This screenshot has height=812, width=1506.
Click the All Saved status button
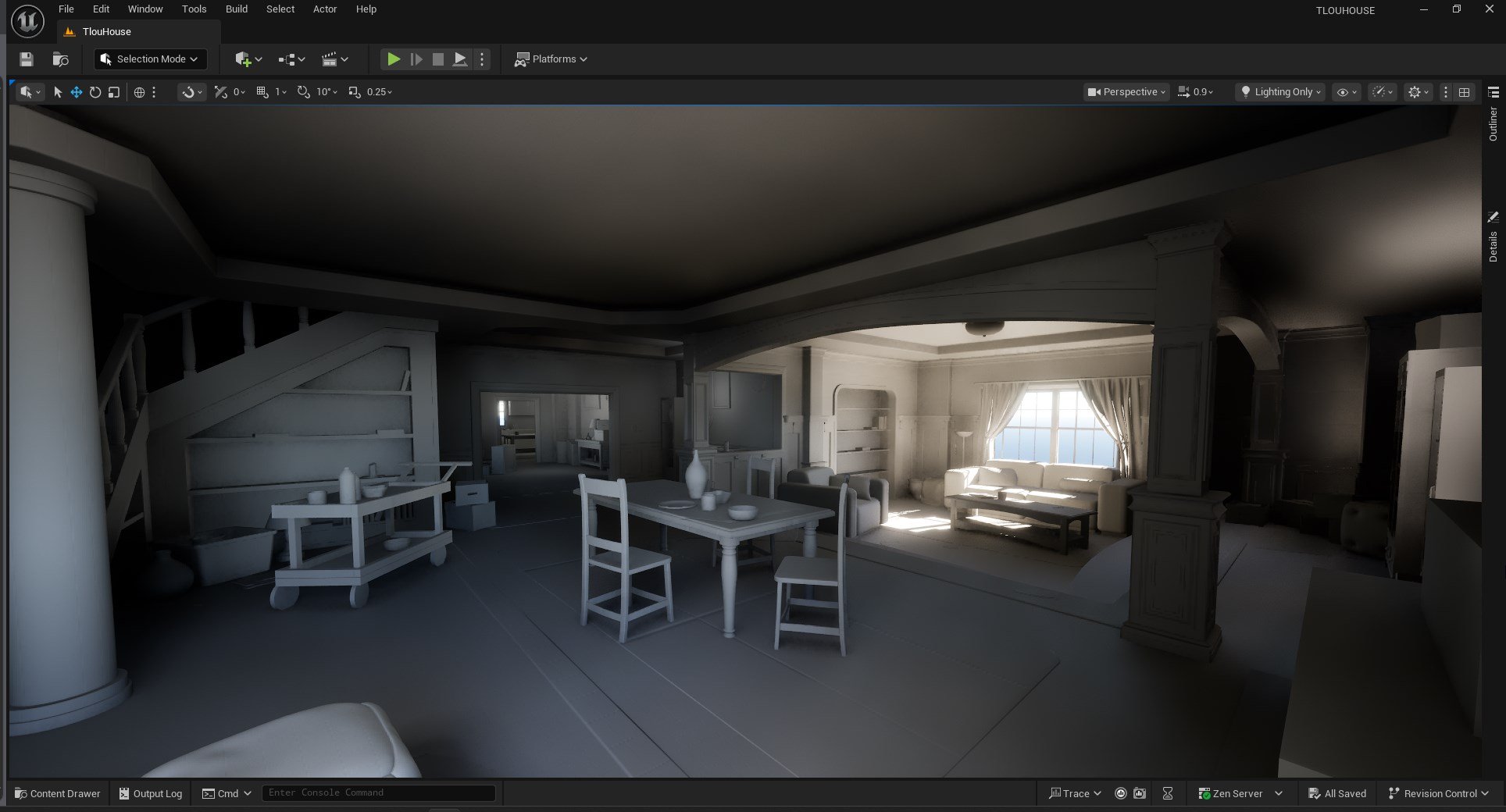1337,793
